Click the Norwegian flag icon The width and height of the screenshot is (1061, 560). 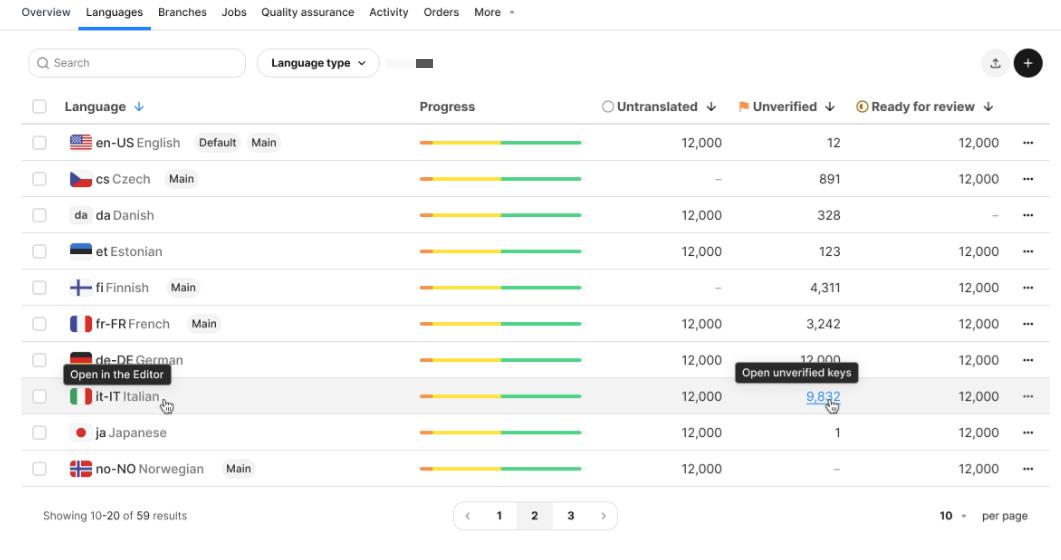pos(81,469)
